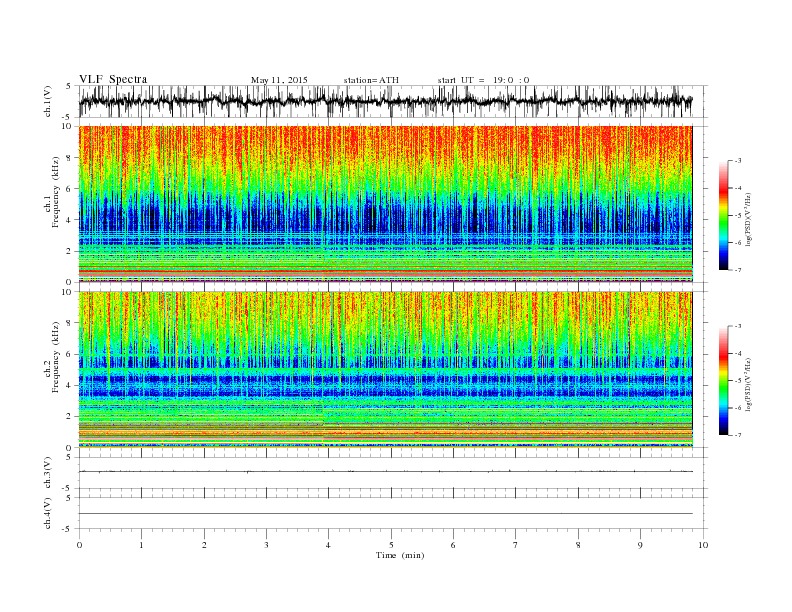Click the ch.4 flat voltage trace
This screenshot has width=792, height=612.
tap(386, 514)
